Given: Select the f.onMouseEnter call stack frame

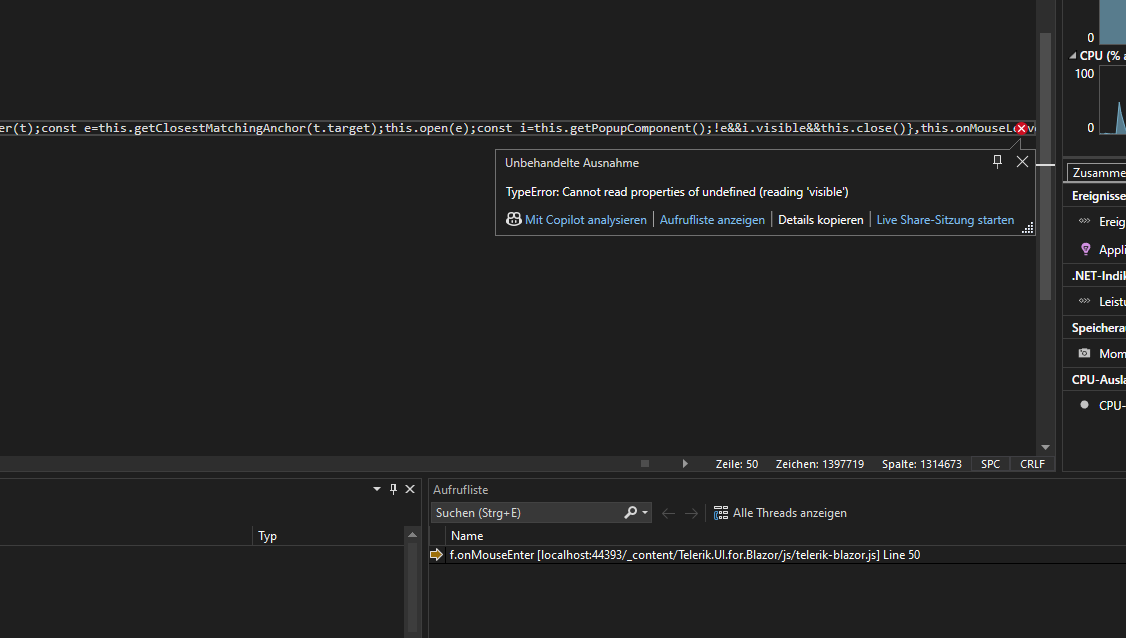Looking at the screenshot, I should tap(685, 555).
